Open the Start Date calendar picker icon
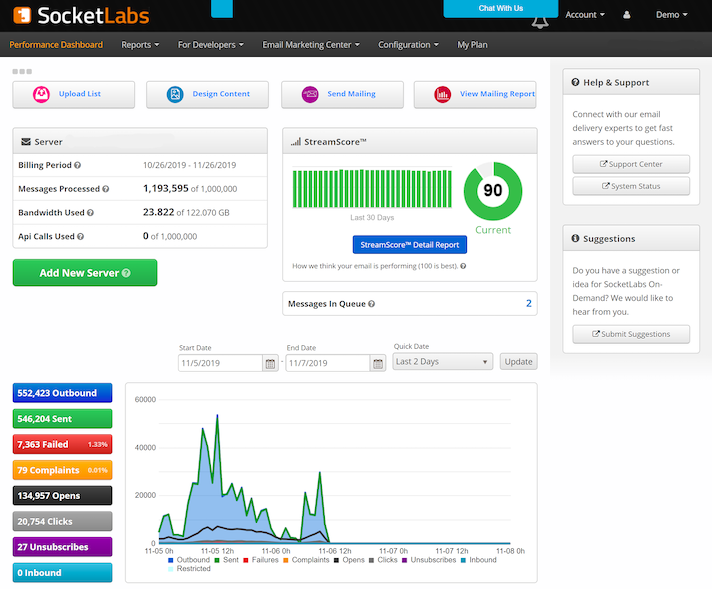Viewport: 712px width, 589px height. [270, 363]
